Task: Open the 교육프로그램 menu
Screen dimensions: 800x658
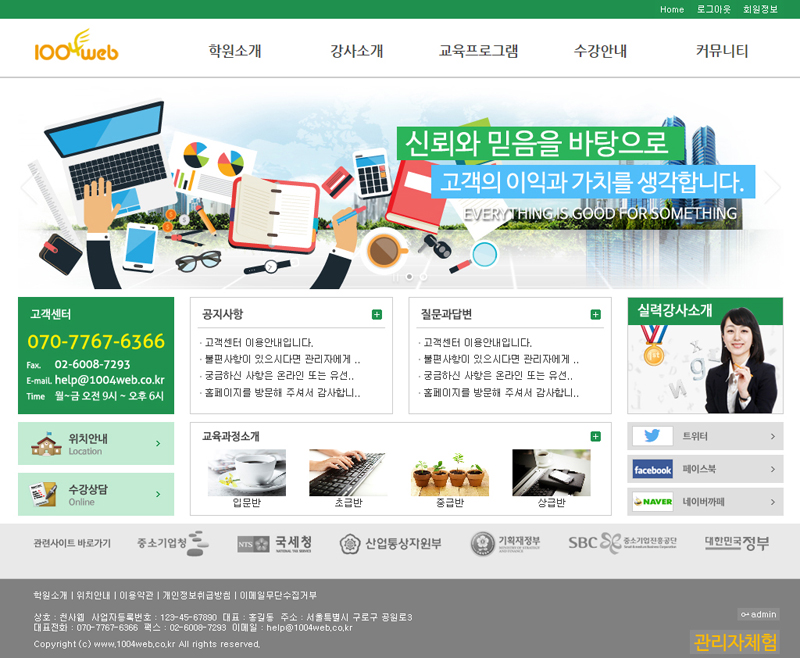Action: tap(478, 51)
